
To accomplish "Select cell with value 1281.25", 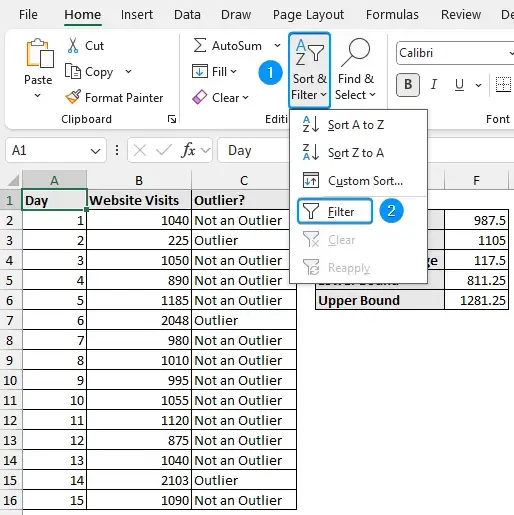I will [476, 300].
